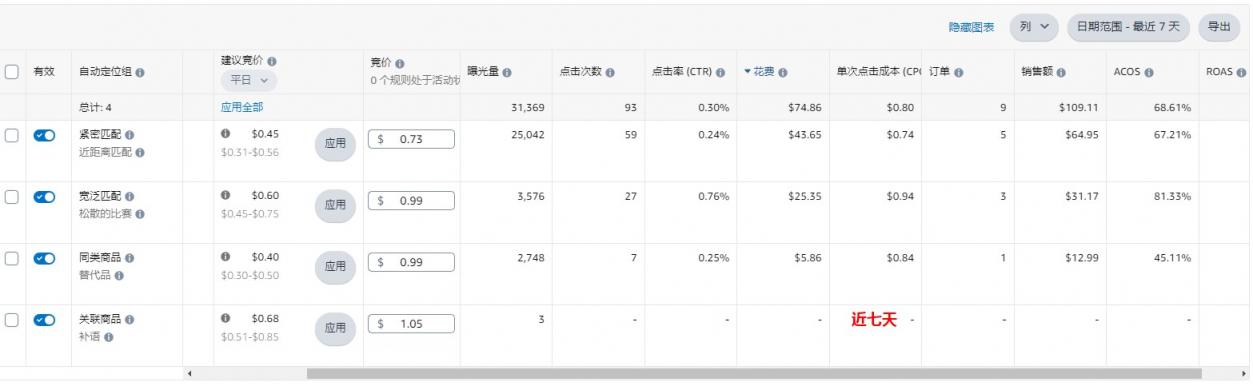Image resolution: width=1253 pixels, height=386 pixels.
Task: Click the left arrow of horizontal scrollbar
Action: click(x=190, y=373)
